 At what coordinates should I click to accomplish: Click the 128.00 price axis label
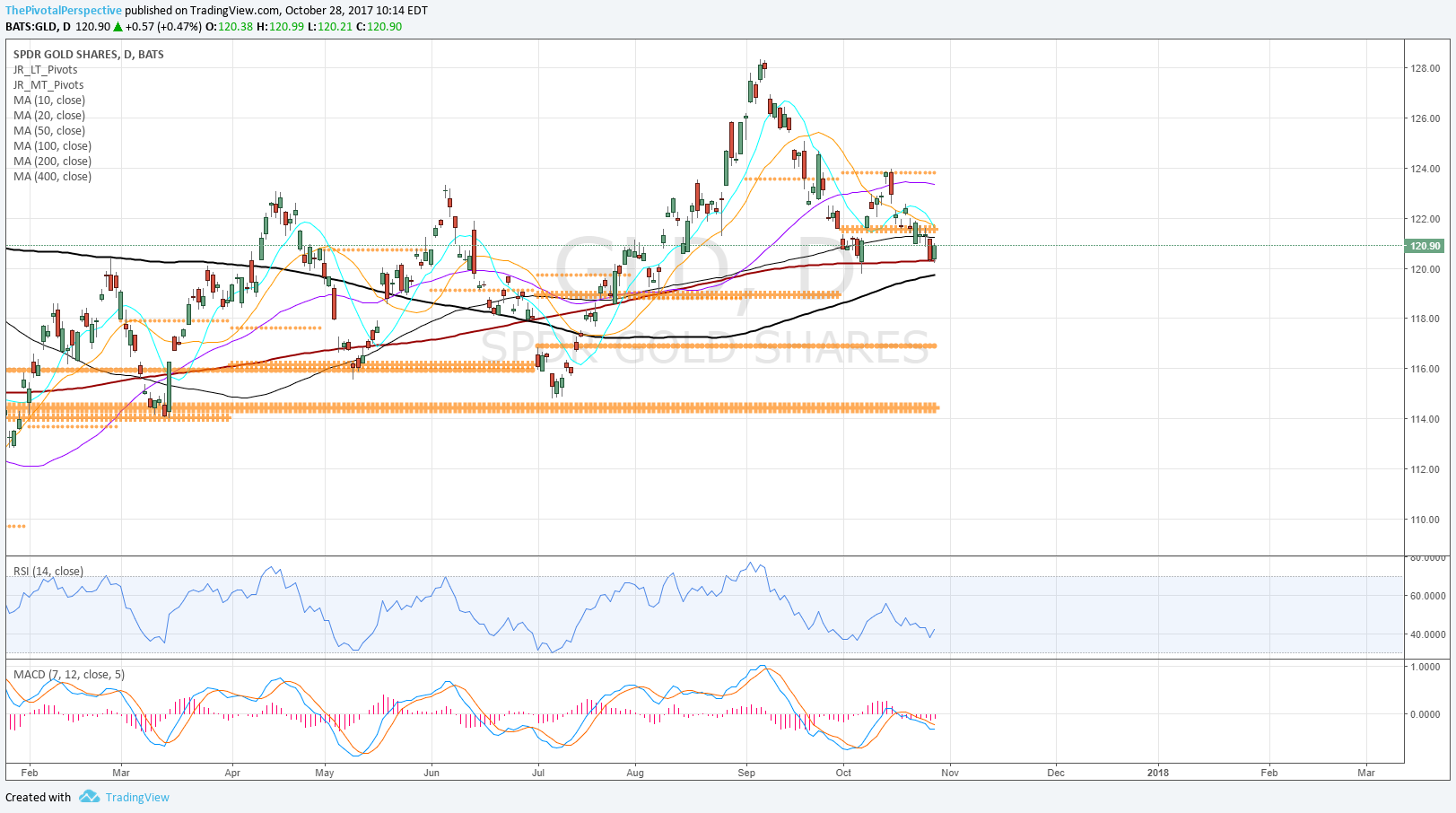[1425, 68]
